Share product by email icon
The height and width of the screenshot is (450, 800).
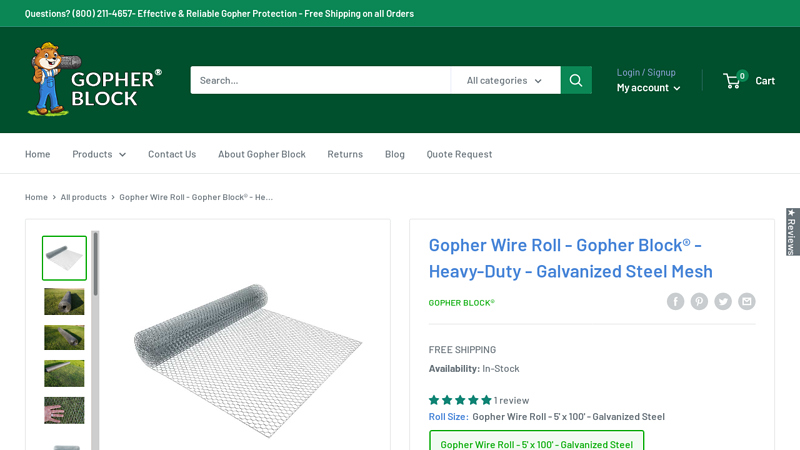[x=746, y=302]
